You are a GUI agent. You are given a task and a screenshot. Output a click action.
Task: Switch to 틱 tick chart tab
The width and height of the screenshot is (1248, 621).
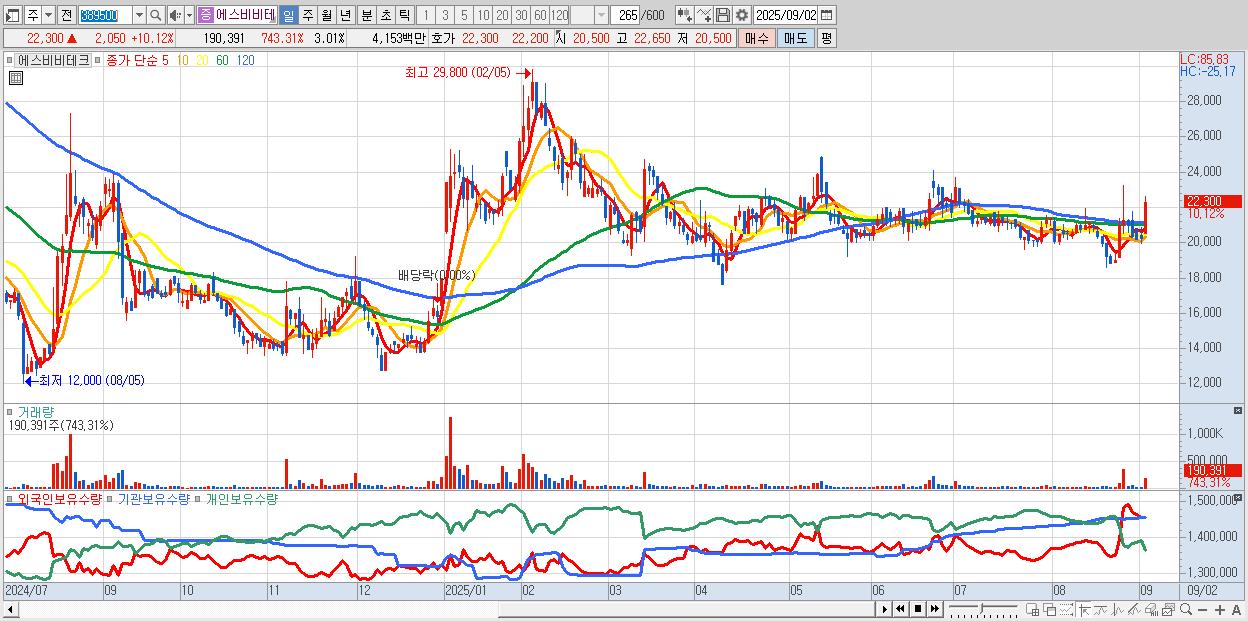click(x=404, y=15)
